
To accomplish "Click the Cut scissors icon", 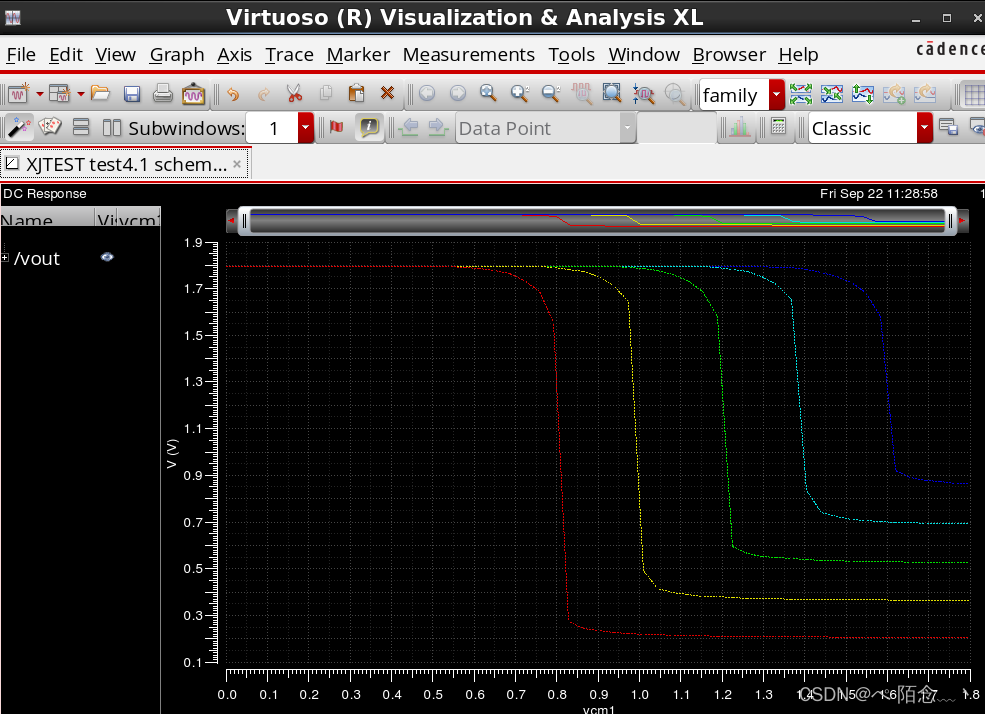I will coord(294,94).
